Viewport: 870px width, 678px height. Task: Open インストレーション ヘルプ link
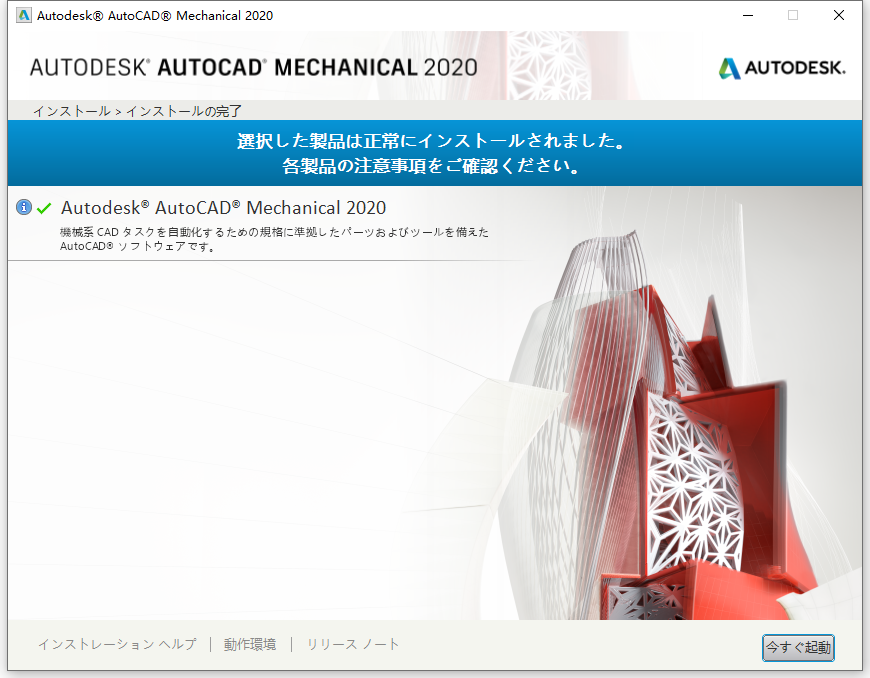117,644
